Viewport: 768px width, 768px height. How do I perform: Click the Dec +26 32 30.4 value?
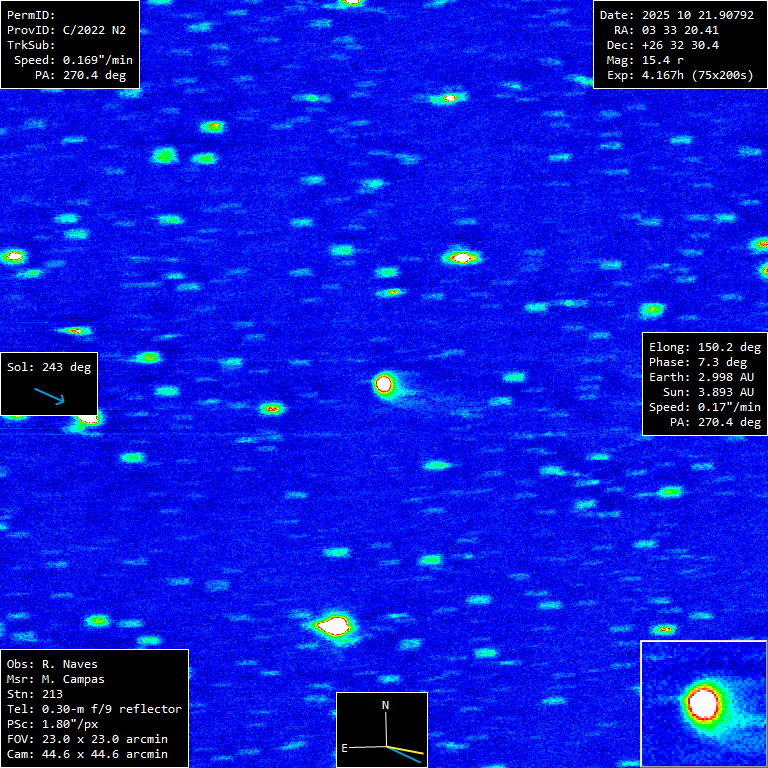pyautogui.click(x=680, y=45)
